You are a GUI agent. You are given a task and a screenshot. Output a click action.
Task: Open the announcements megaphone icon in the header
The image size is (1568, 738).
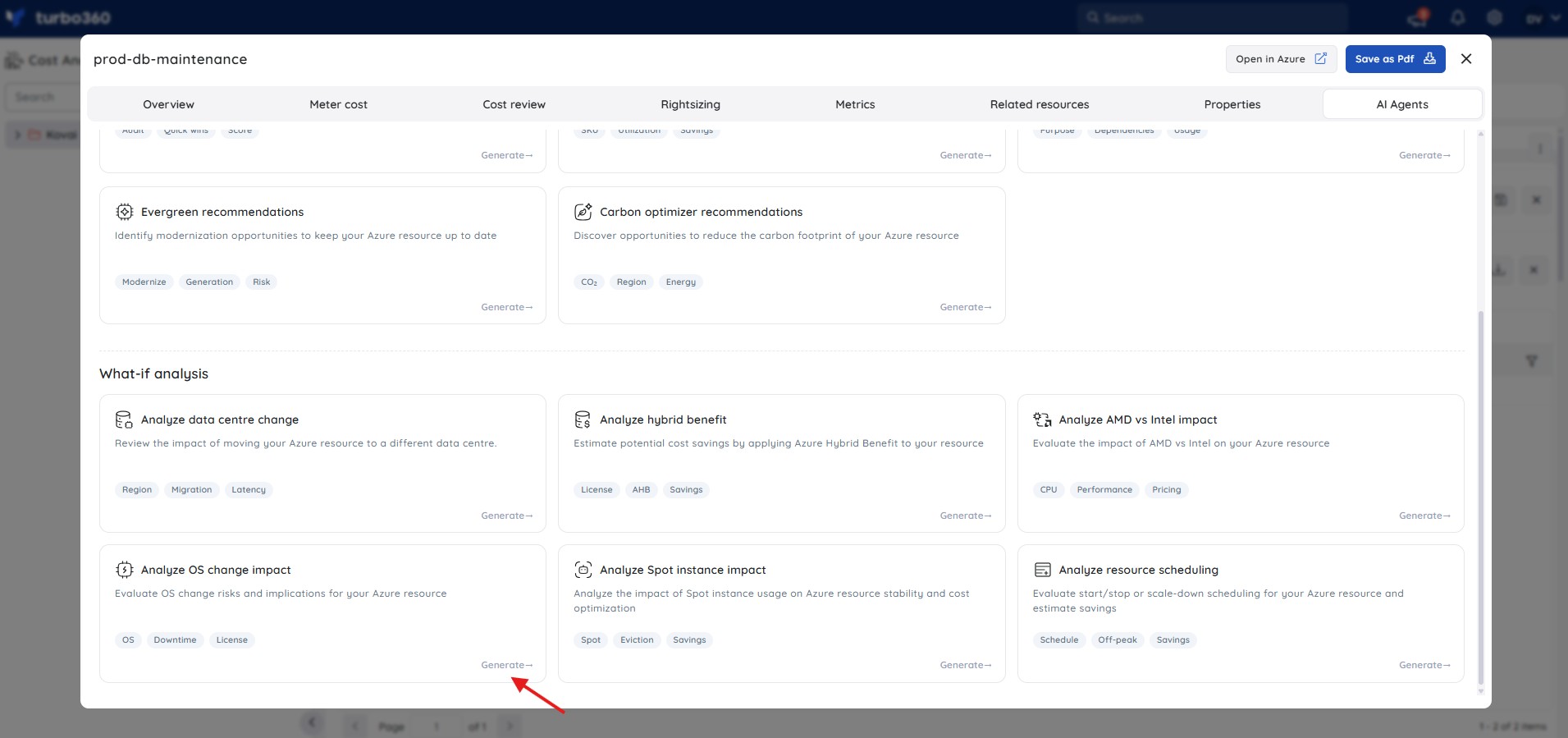[1419, 18]
